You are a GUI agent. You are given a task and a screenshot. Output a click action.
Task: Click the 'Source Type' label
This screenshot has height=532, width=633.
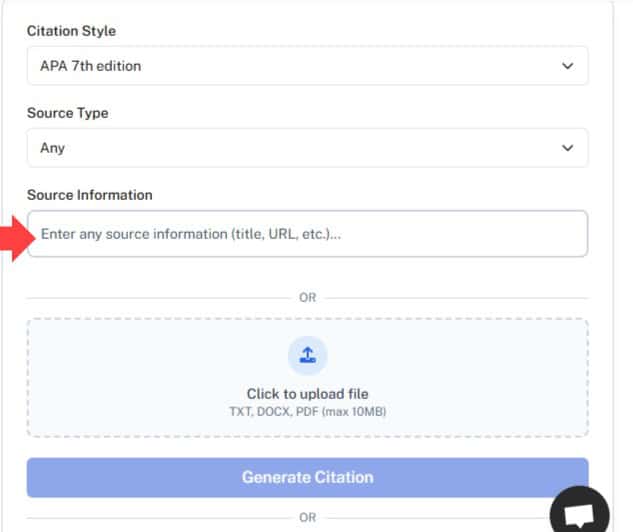click(67, 113)
